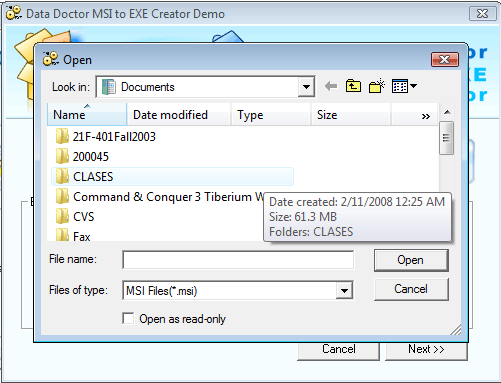This screenshot has height=383, width=501.
Task: Expand the Look in dropdown
Action: click(306, 87)
